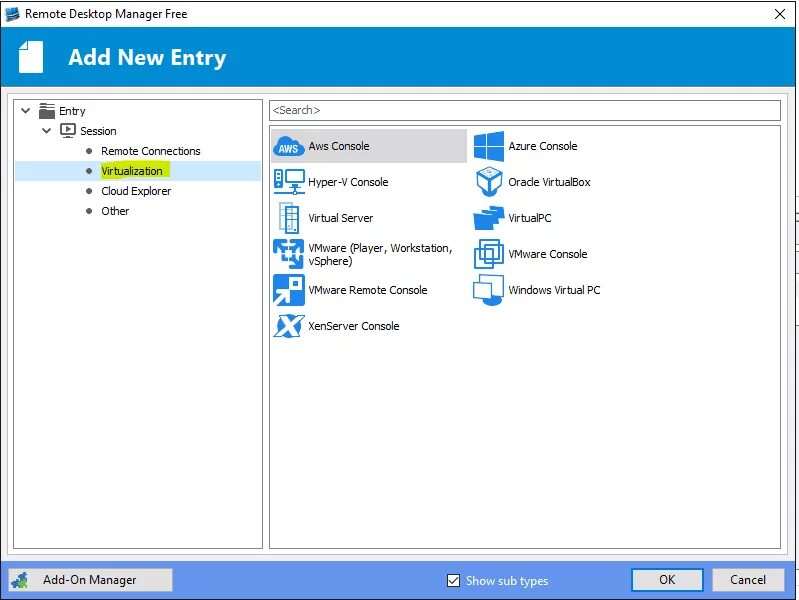This screenshot has width=799, height=600.
Task: Click the Entry folder icon in tree
Action: (x=47, y=111)
